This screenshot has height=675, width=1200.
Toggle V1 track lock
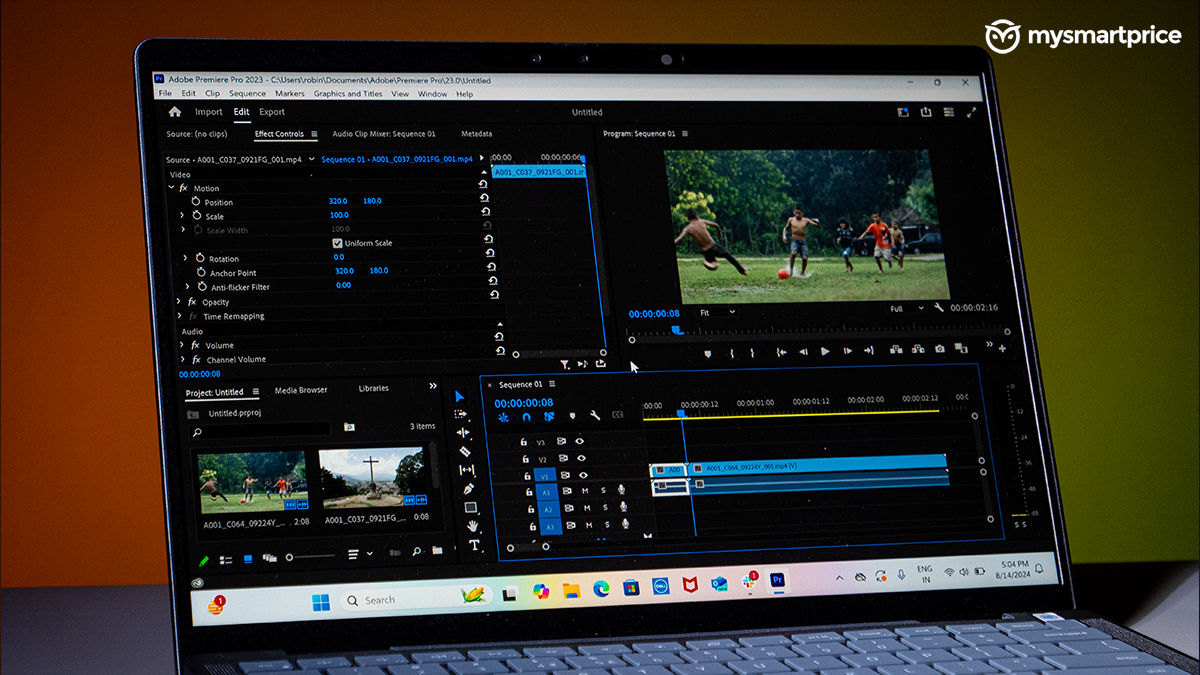(526, 476)
